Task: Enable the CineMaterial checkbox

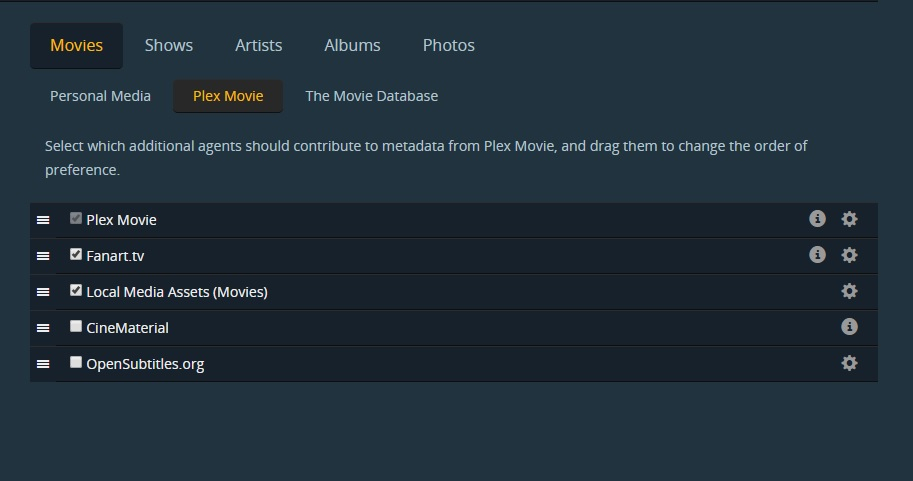Action: [76, 326]
